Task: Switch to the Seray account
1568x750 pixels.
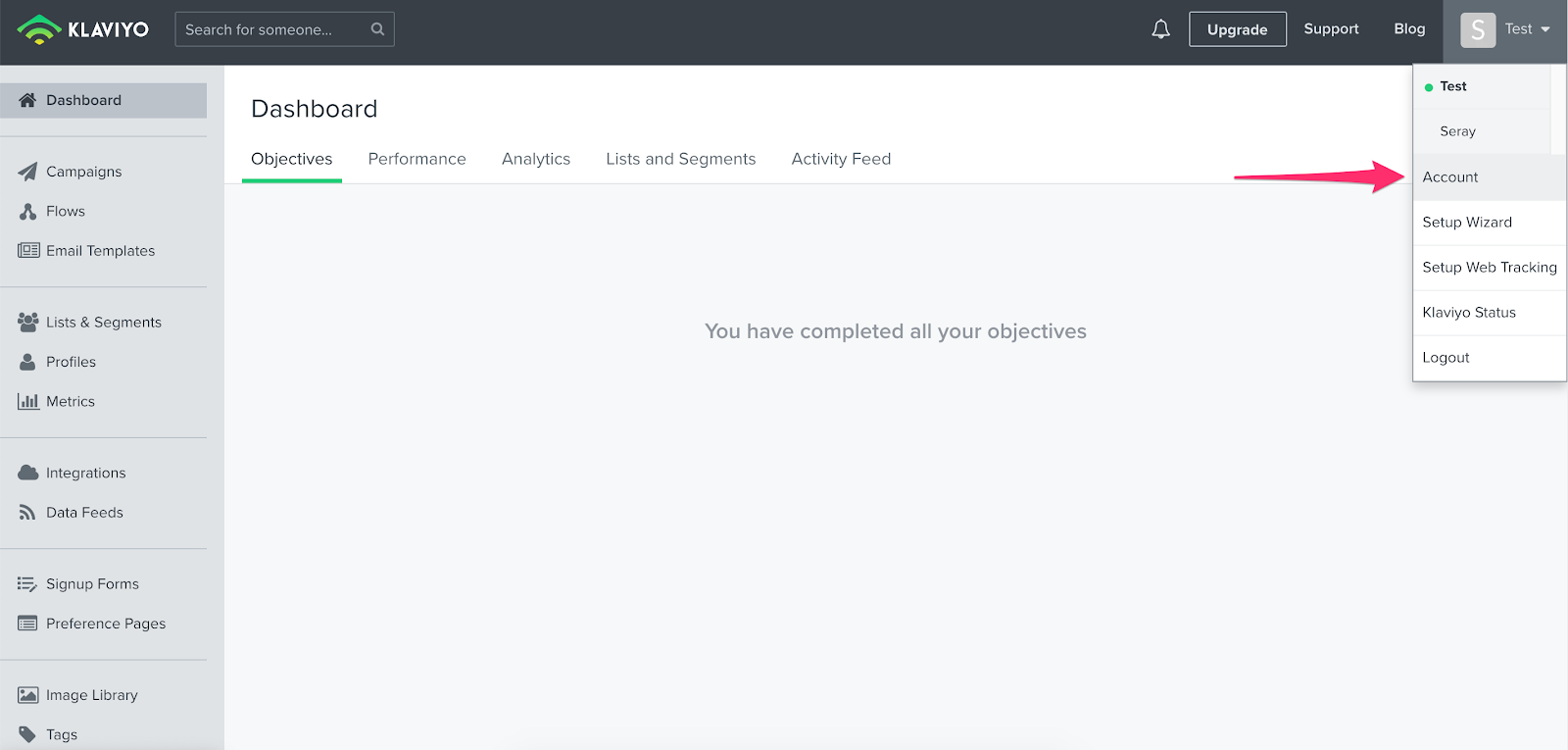Action: coord(1457,131)
